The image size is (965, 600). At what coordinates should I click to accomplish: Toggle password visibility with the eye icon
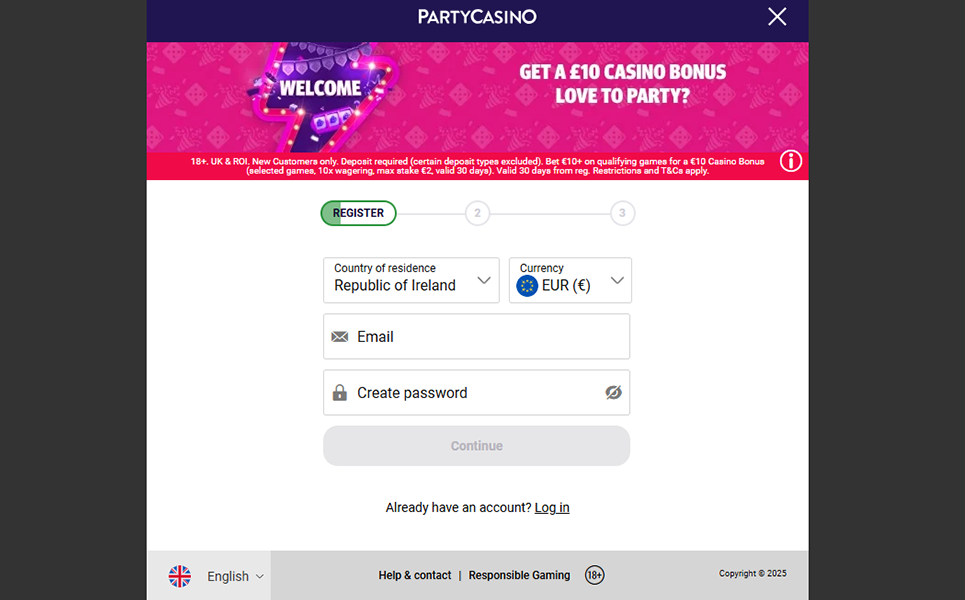(613, 392)
